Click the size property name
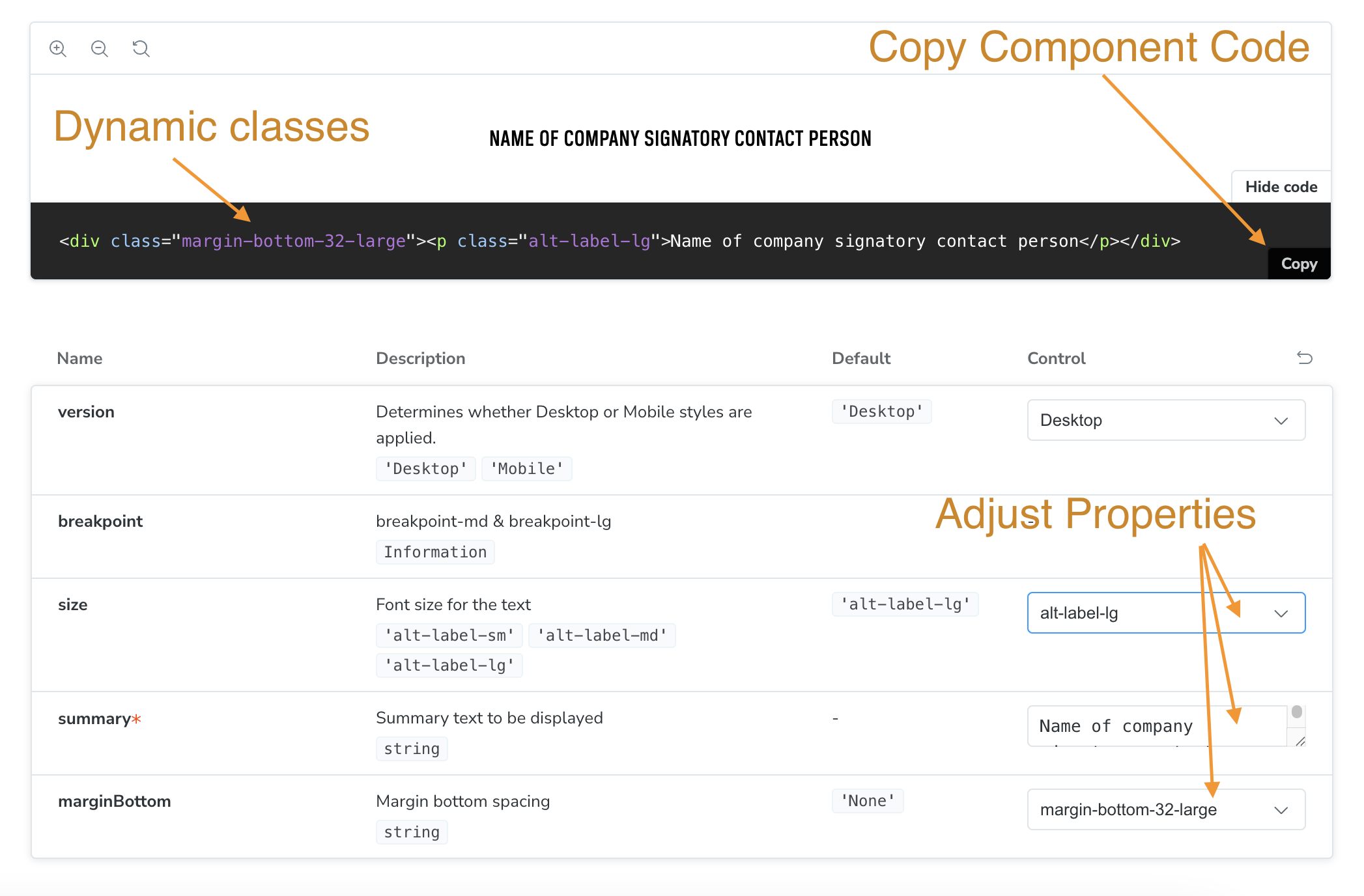This screenshot has height=896, width=1364. (x=73, y=605)
